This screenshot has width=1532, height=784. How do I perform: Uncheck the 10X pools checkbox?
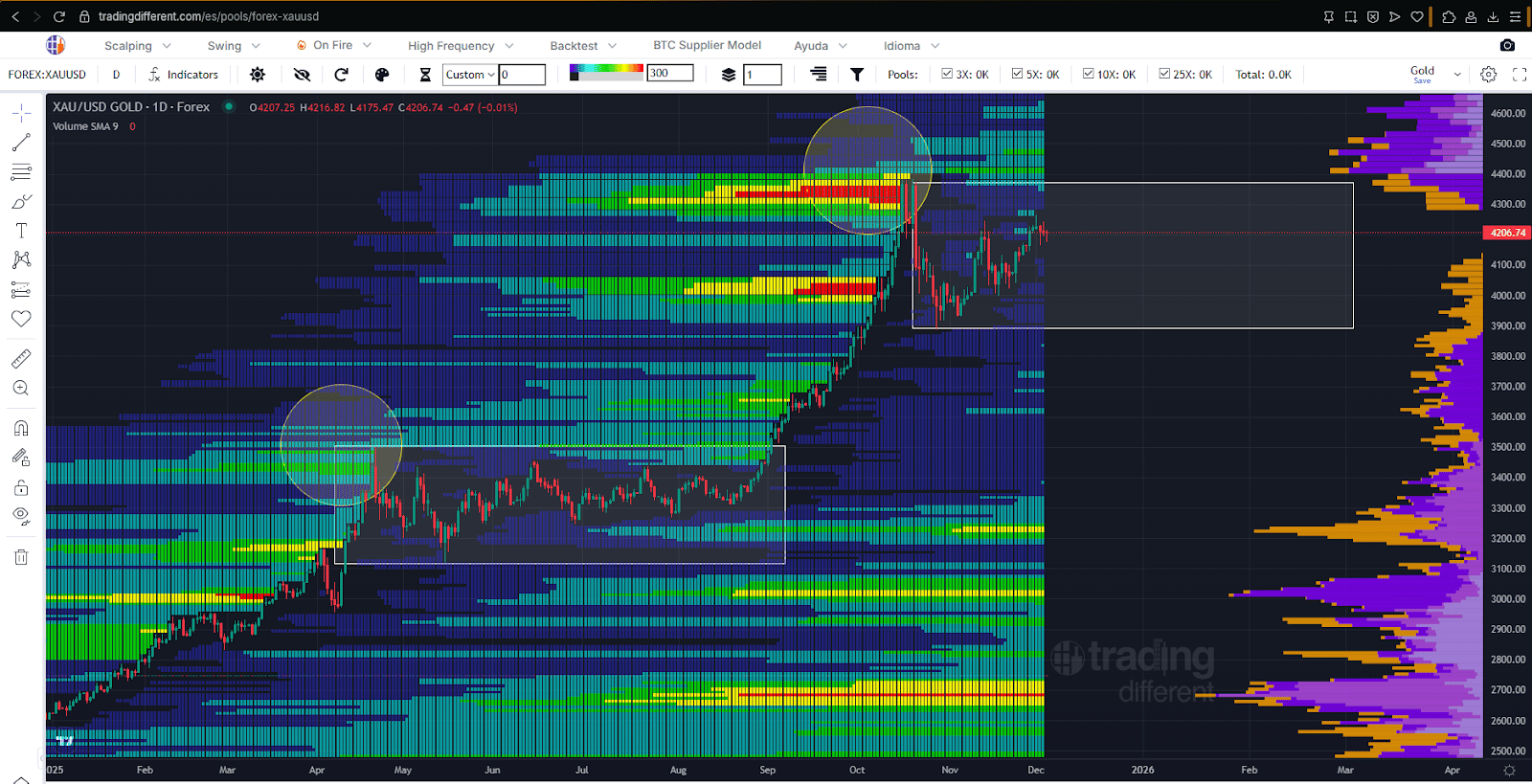click(x=1088, y=74)
